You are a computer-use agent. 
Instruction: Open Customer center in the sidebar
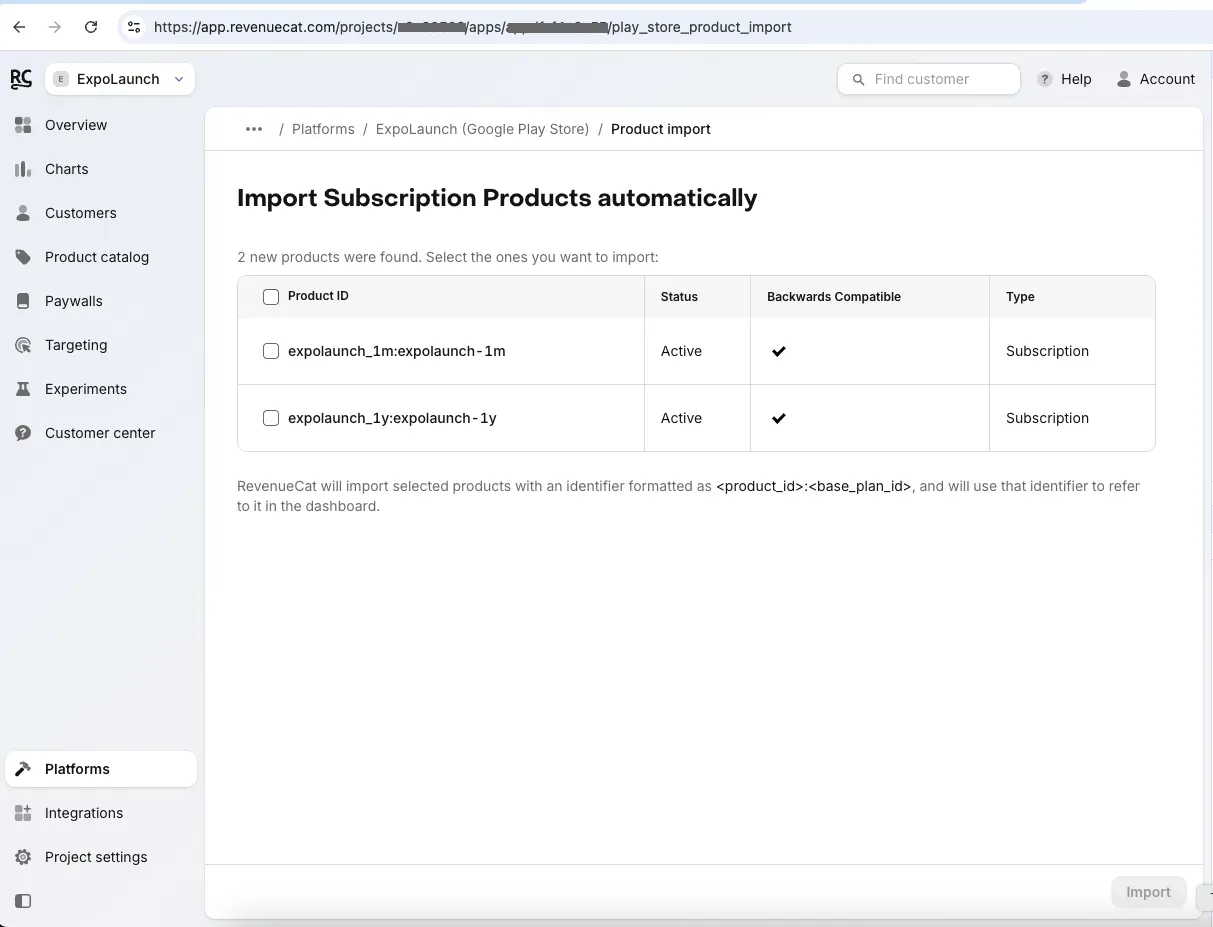pos(101,433)
